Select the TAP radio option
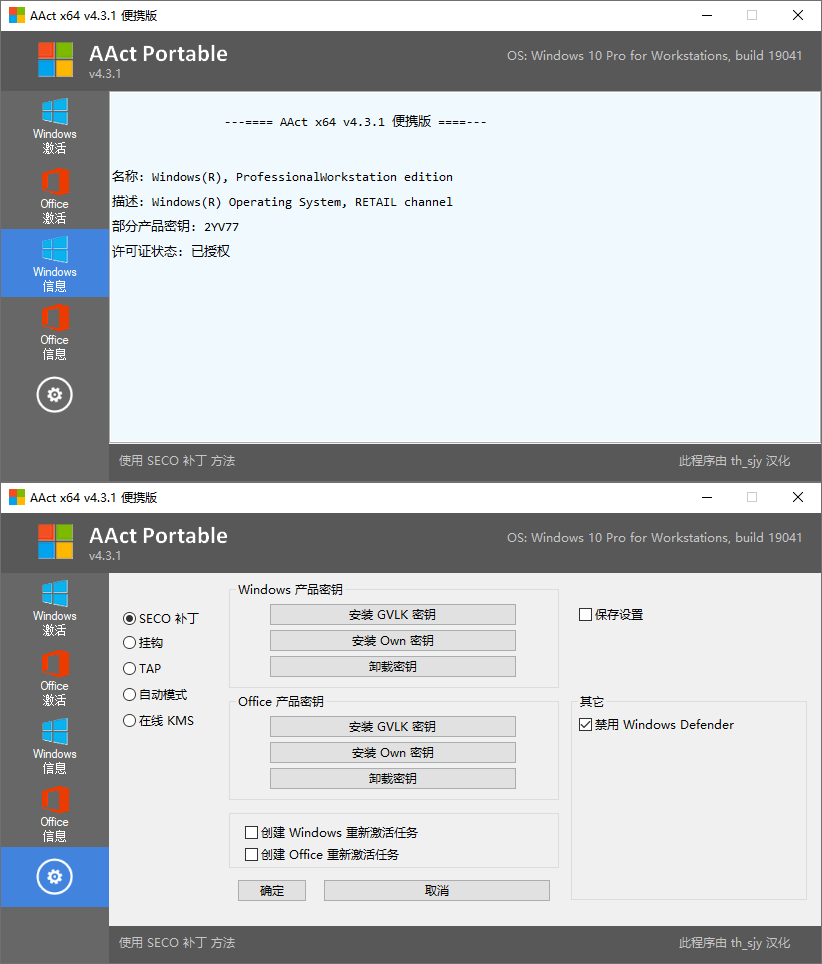 point(142,668)
